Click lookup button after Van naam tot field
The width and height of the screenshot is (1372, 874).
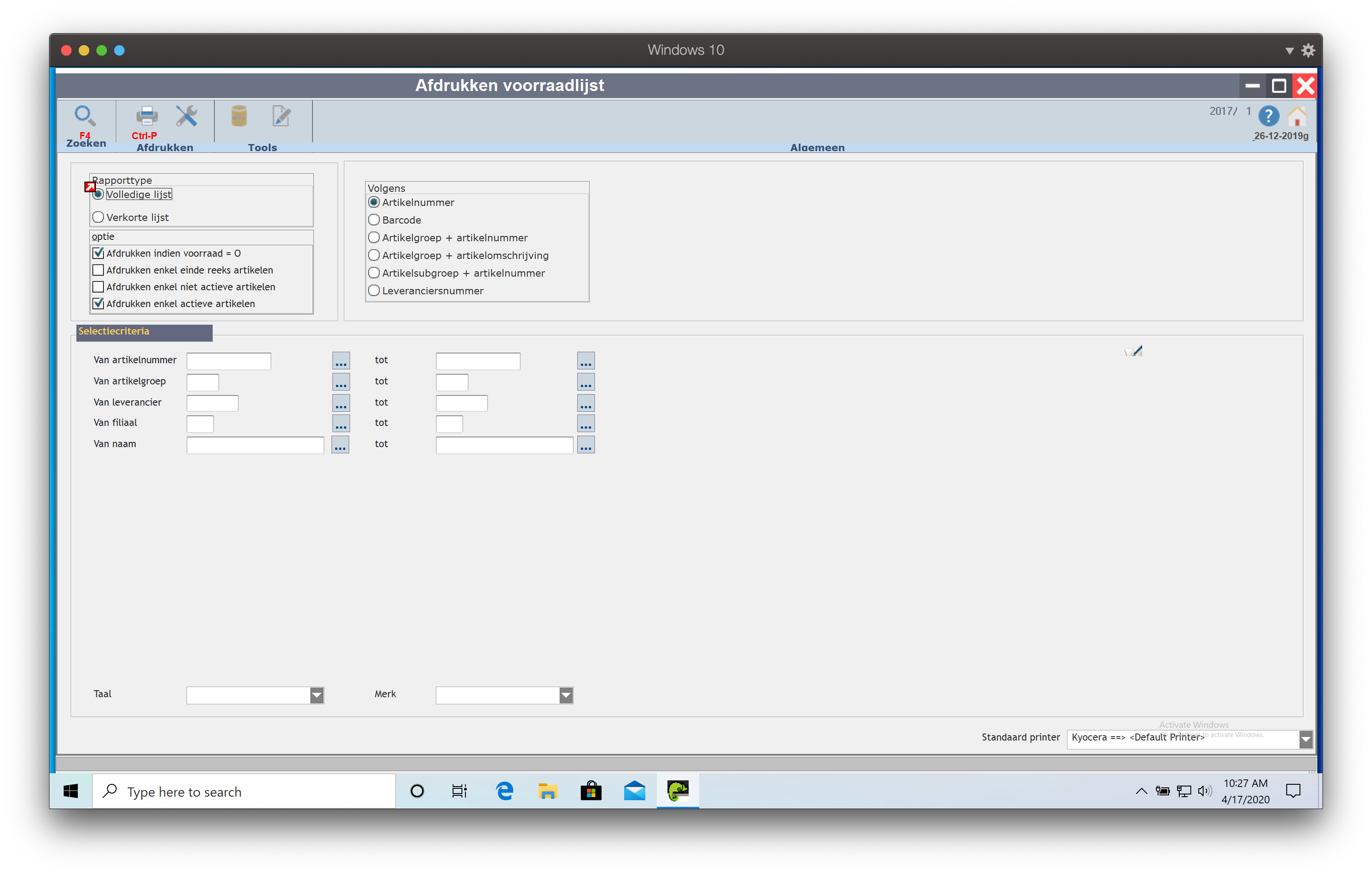coord(586,445)
